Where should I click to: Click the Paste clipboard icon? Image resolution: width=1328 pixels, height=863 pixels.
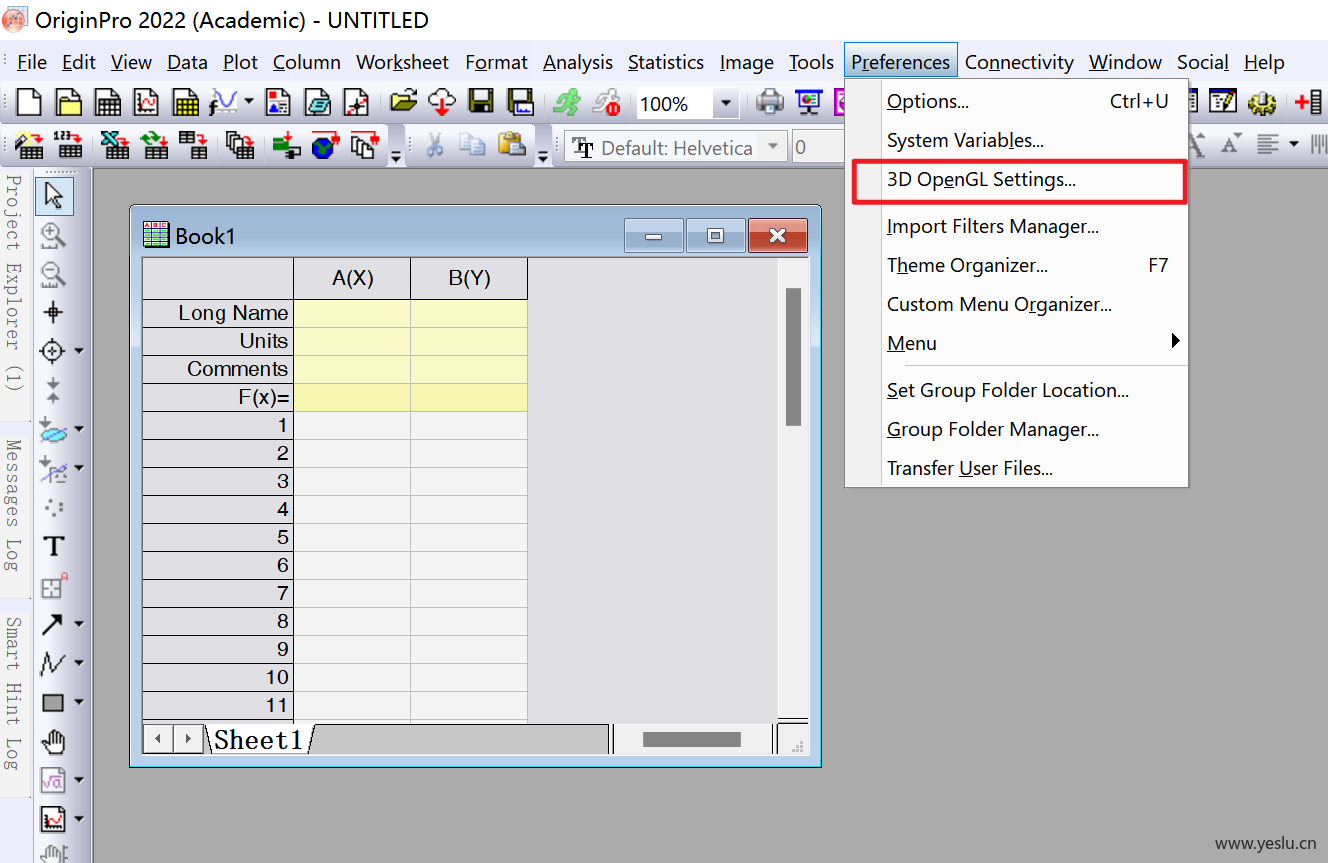tap(511, 146)
